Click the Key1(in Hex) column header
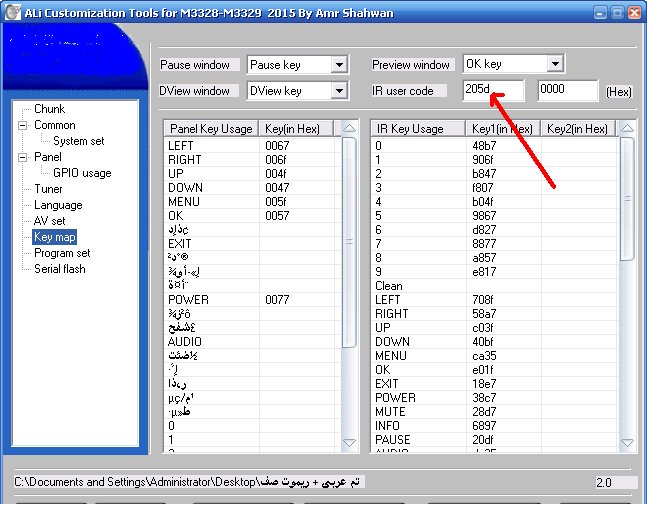 (503, 129)
